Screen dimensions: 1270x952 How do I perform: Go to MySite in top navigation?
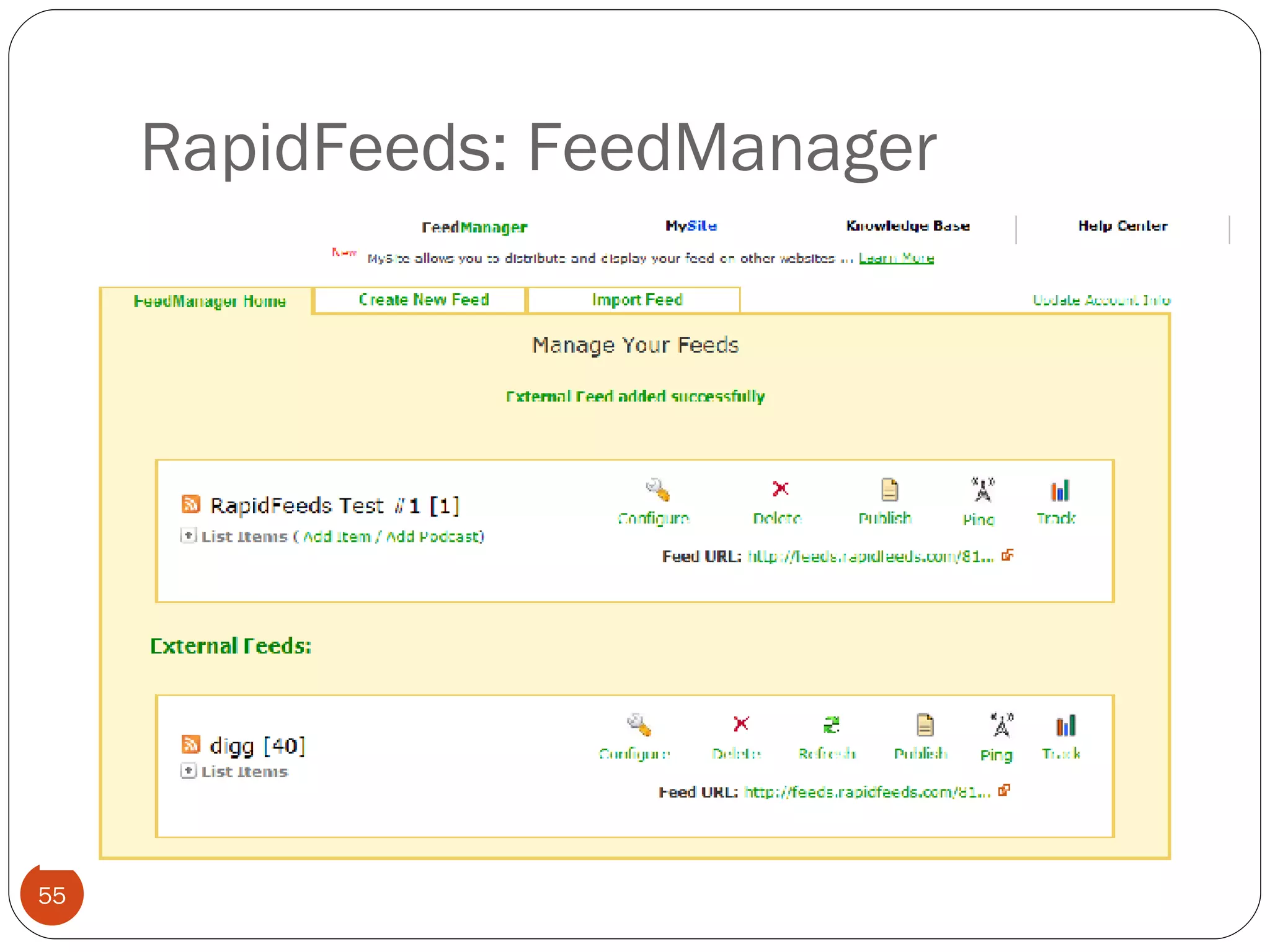[691, 226]
